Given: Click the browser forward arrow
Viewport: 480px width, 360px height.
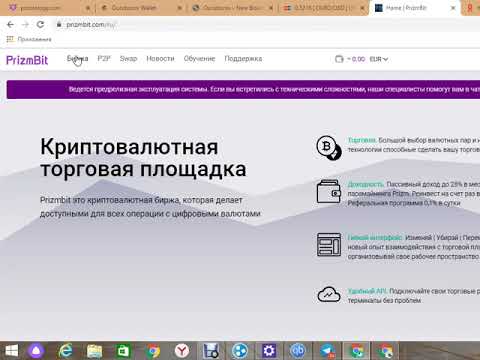Looking at the screenshot, I should point(25,24).
